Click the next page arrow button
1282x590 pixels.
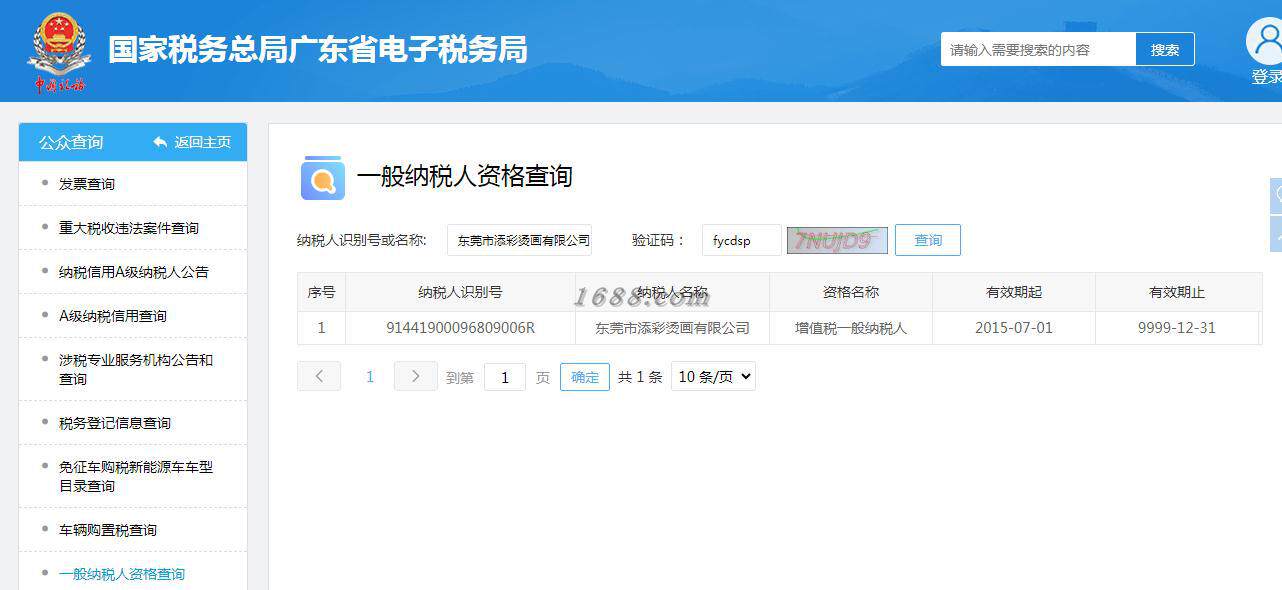(416, 376)
